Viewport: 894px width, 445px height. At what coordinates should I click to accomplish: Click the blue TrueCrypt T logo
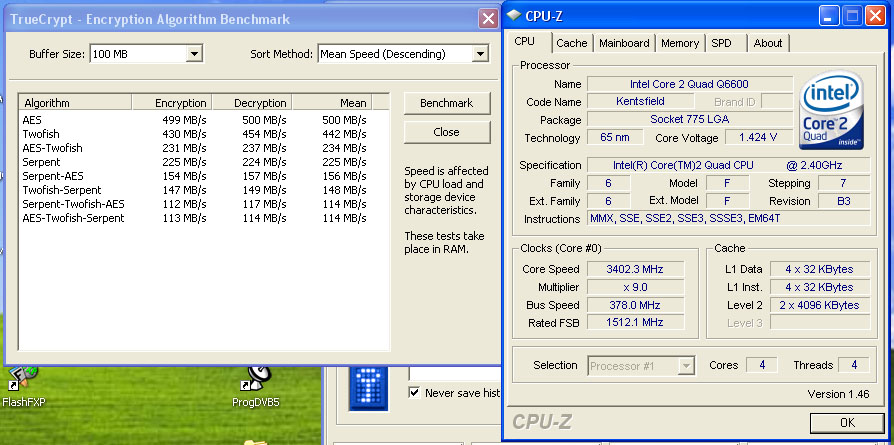pyautogui.click(x=368, y=389)
